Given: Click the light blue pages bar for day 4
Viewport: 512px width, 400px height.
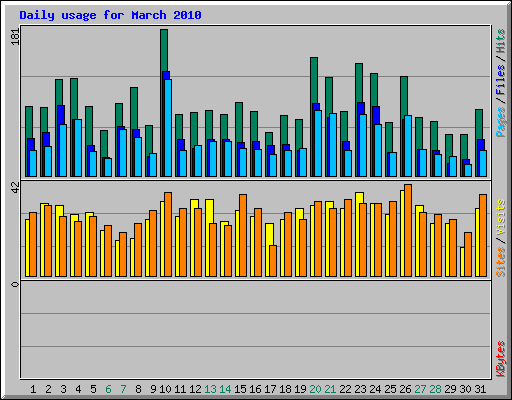Looking at the screenshot, I should coord(78,148).
